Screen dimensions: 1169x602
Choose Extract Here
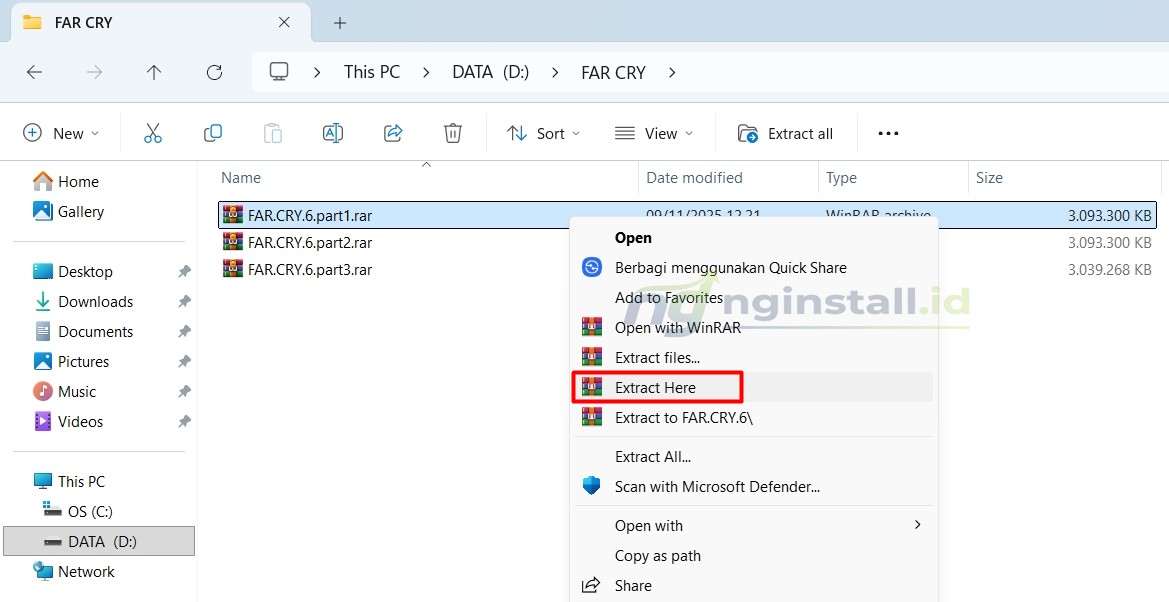point(655,388)
